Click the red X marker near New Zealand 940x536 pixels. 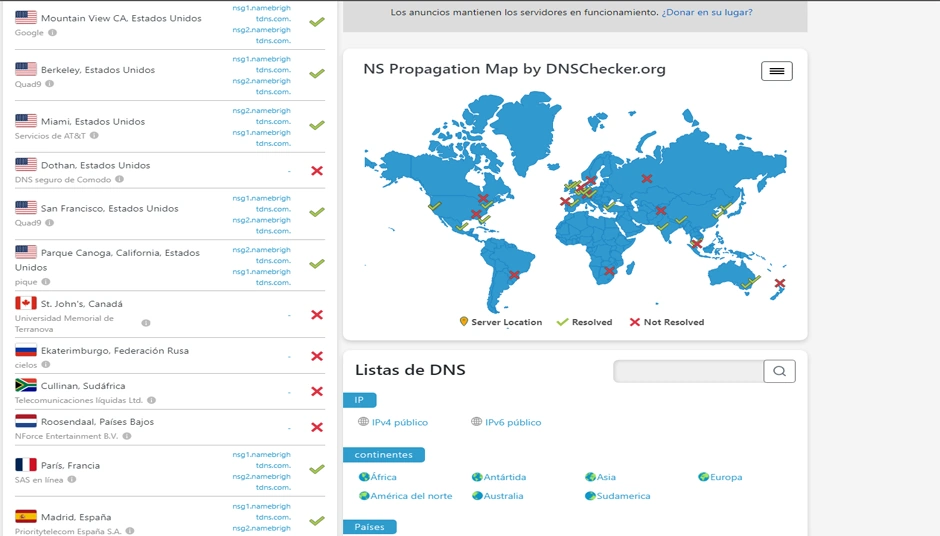780,283
